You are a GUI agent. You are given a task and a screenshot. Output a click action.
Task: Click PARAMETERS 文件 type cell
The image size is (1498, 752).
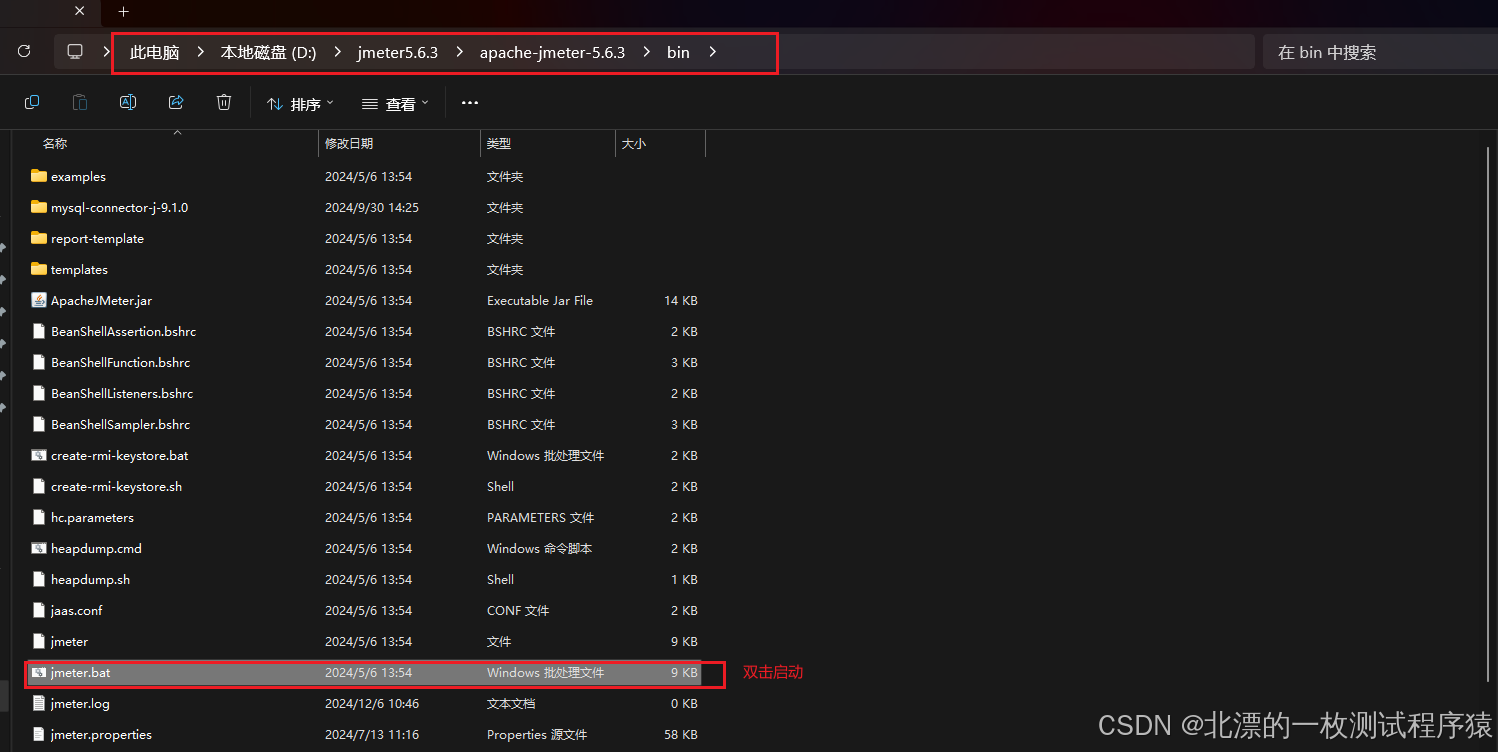[x=540, y=517]
